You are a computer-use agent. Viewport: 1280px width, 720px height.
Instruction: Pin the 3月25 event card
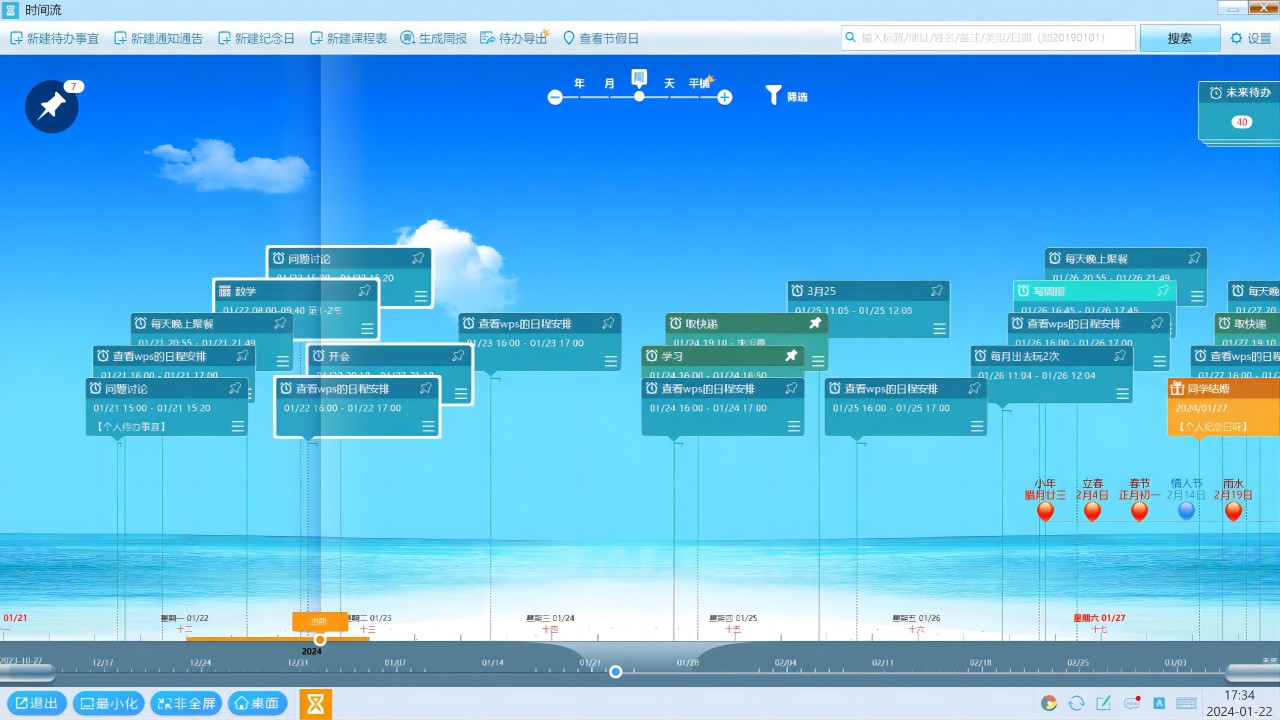tap(937, 291)
